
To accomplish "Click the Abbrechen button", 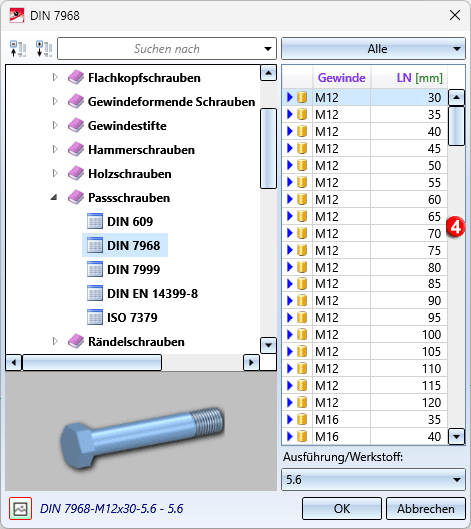I will [426, 508].
